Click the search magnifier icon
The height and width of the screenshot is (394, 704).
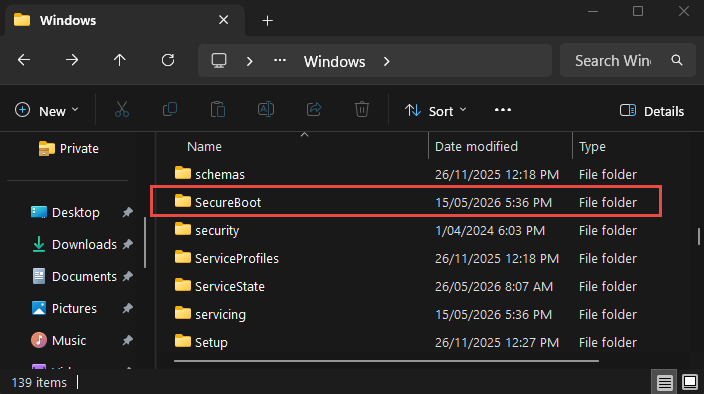coord(677,60)
